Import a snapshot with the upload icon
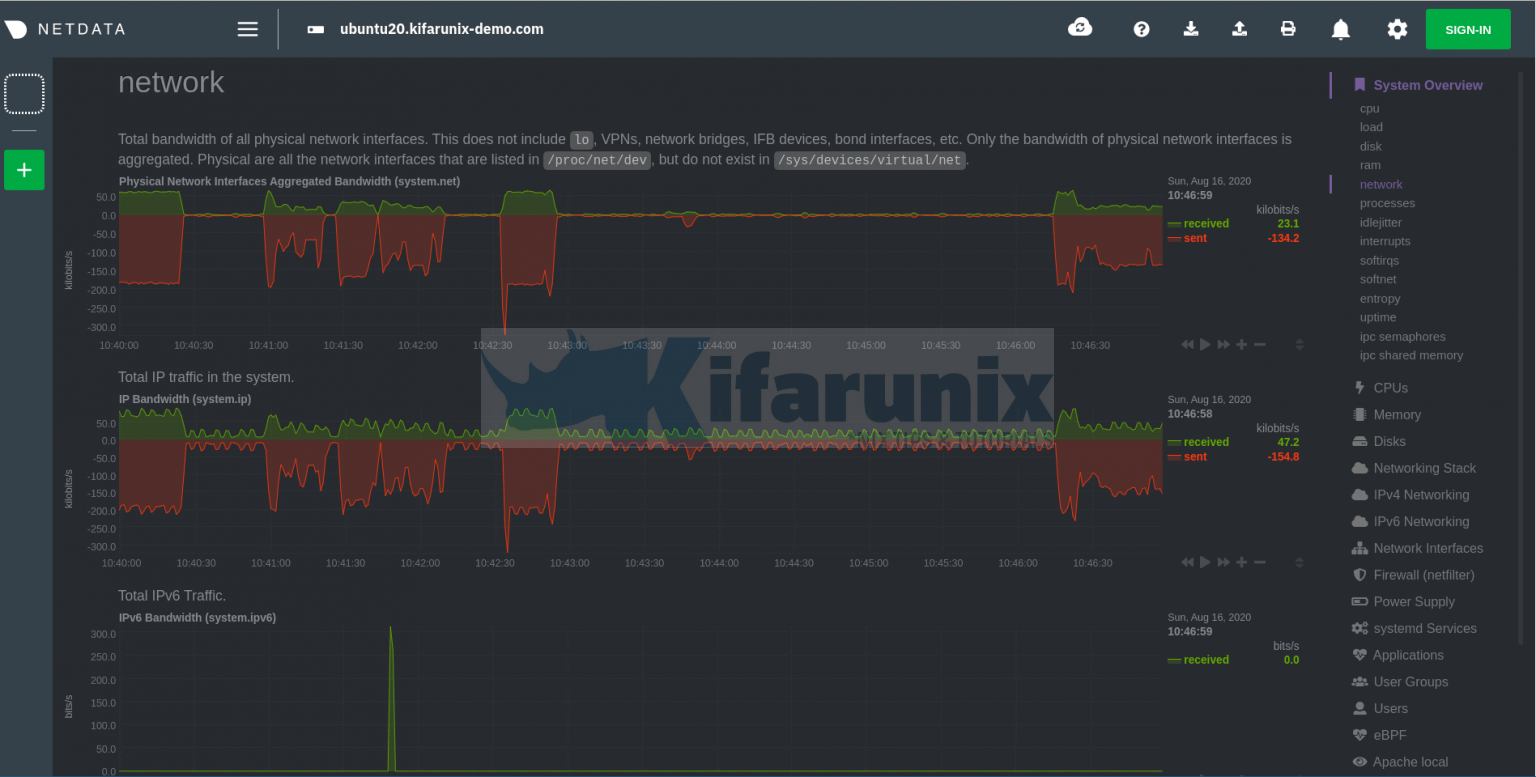The width and height of the screenshot is (1536, 777). (x=1239, y=29)
